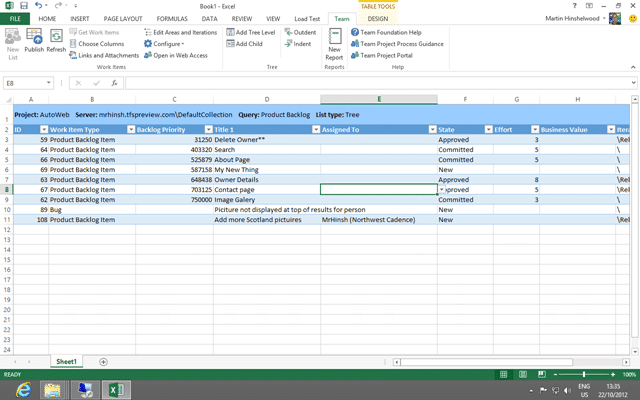
Task: Open the Name Box dropdown arrow
Action: [49, 83]
